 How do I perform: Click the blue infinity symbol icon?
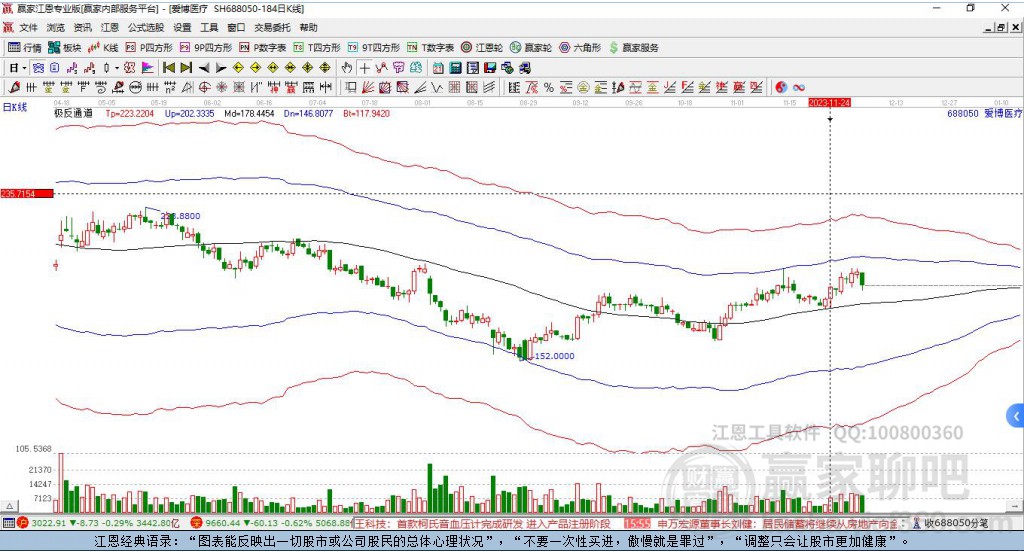coord(799,87)
